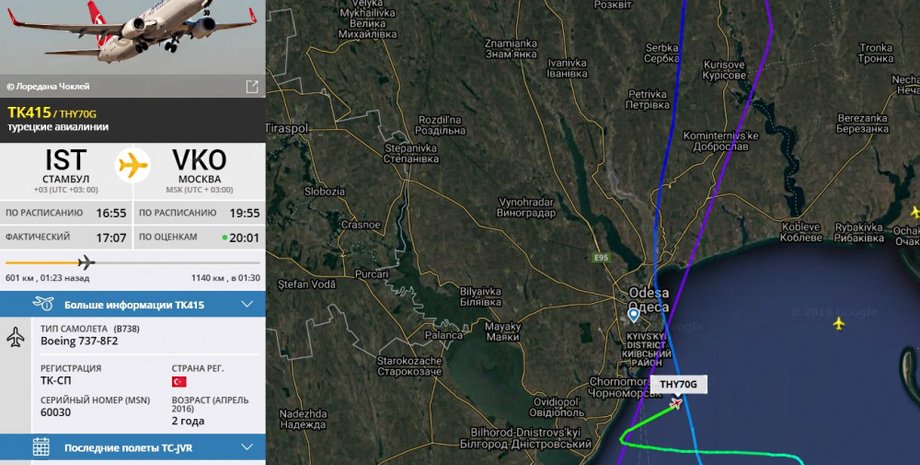920x465 pixels.
Task: Click the Turkish flag registration country icon
Action: 179,382
